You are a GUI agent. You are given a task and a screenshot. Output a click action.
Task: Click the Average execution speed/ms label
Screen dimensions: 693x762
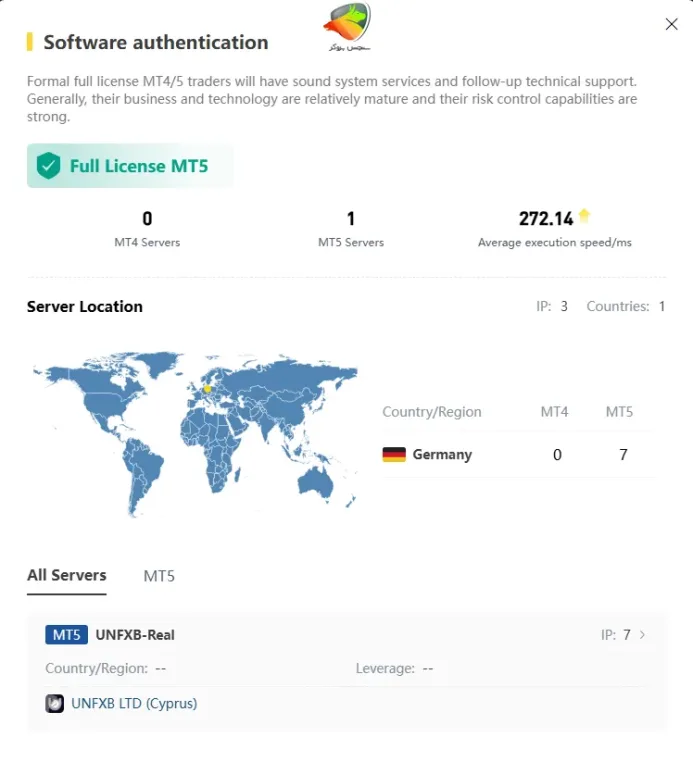point(554,242)
